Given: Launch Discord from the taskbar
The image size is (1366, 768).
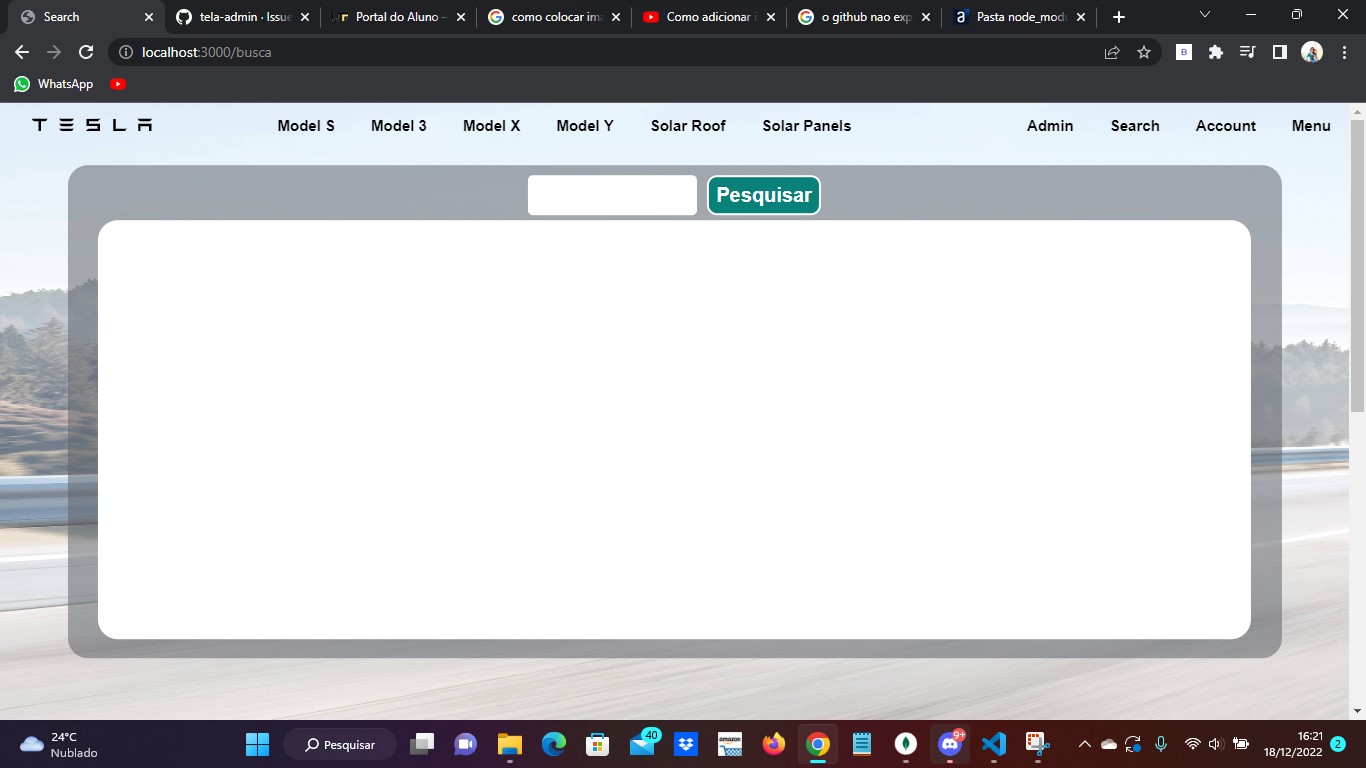Looking at the screenshot, I should pyautogui.click(x=949, y=744).
